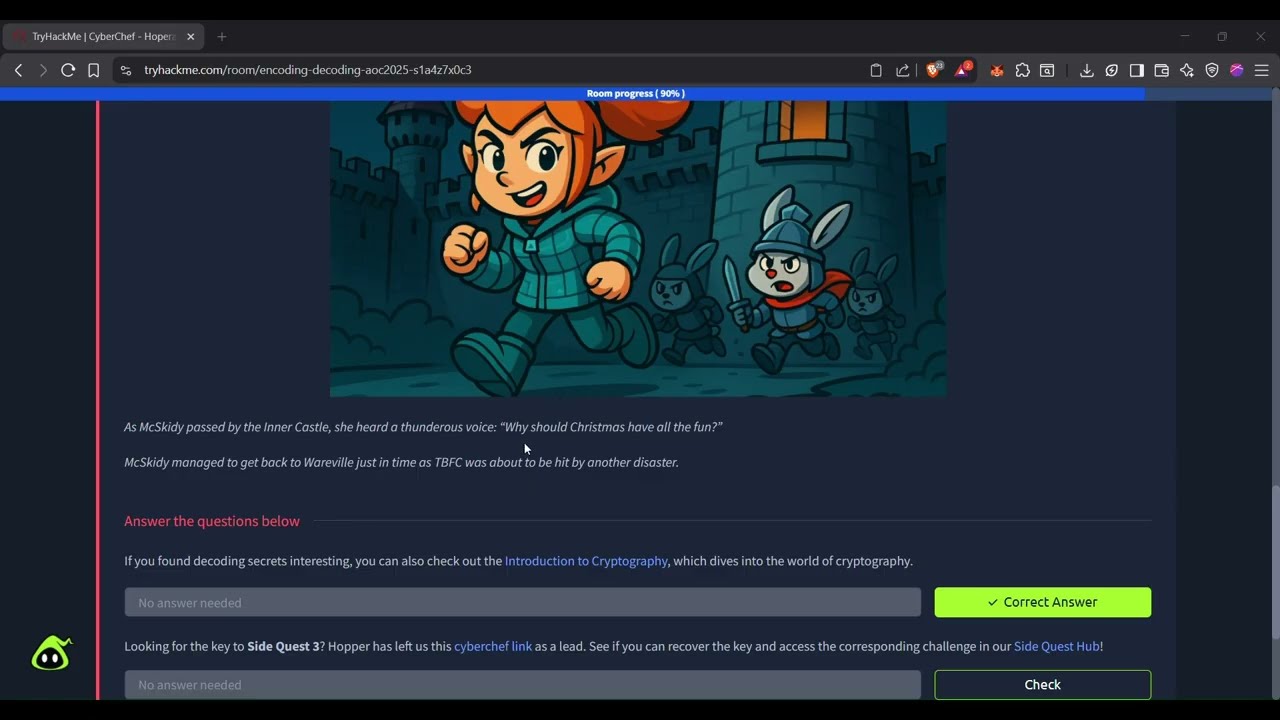This screenshot has height=720, width=1280.
Task: Open the MetaMask fox extension
Action: click(997, 70)
